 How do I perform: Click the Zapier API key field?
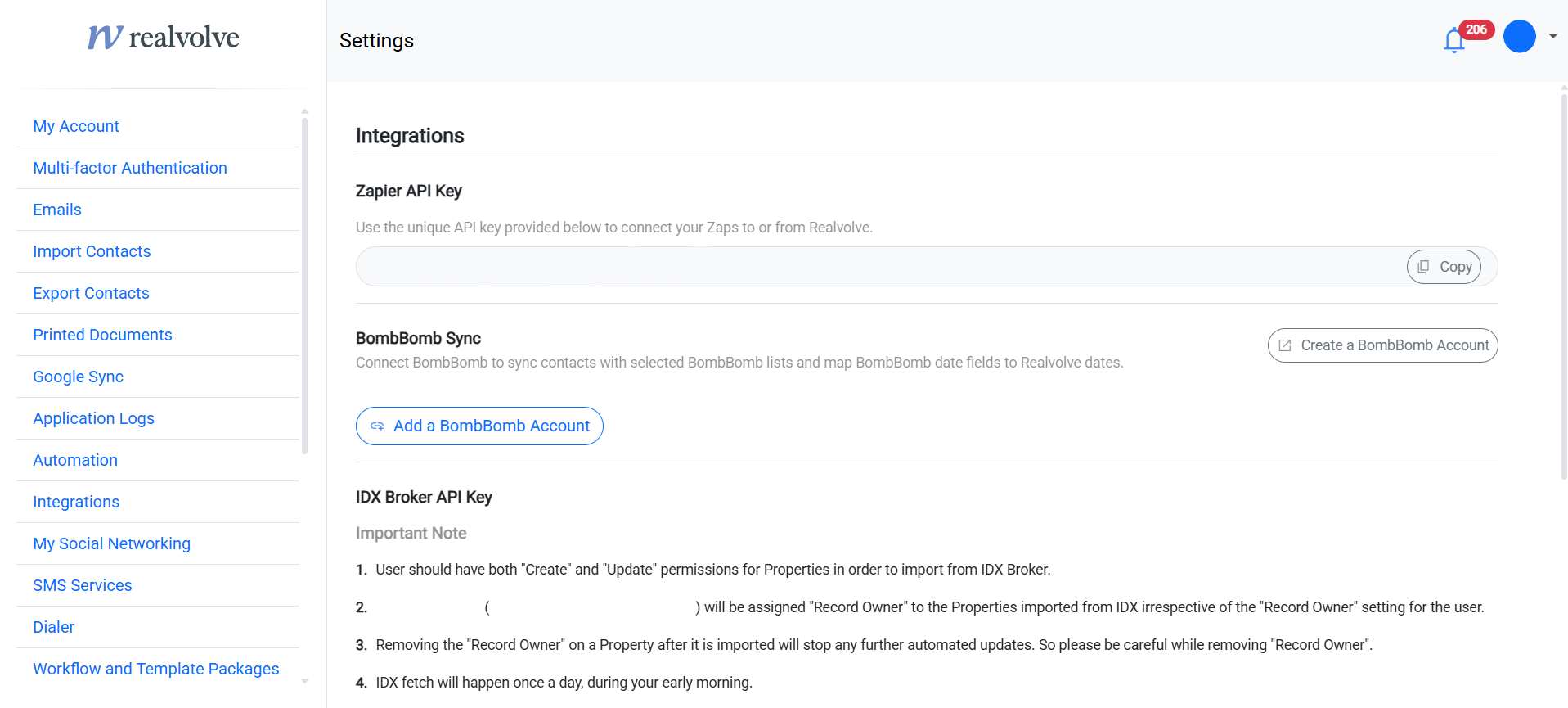(x=927, y=267)
